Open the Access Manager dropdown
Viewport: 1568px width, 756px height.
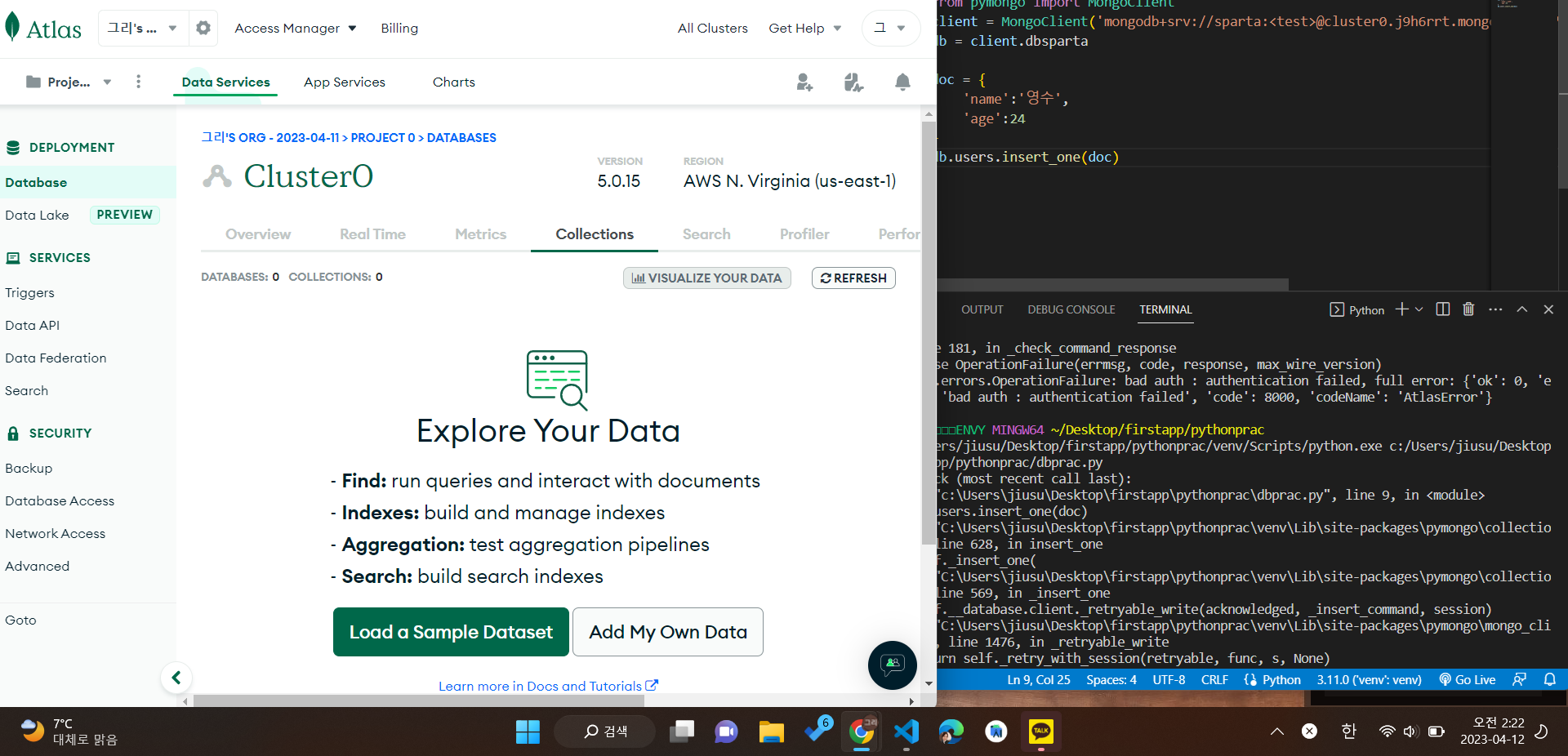pyautogui.click(x=296, y=28)
